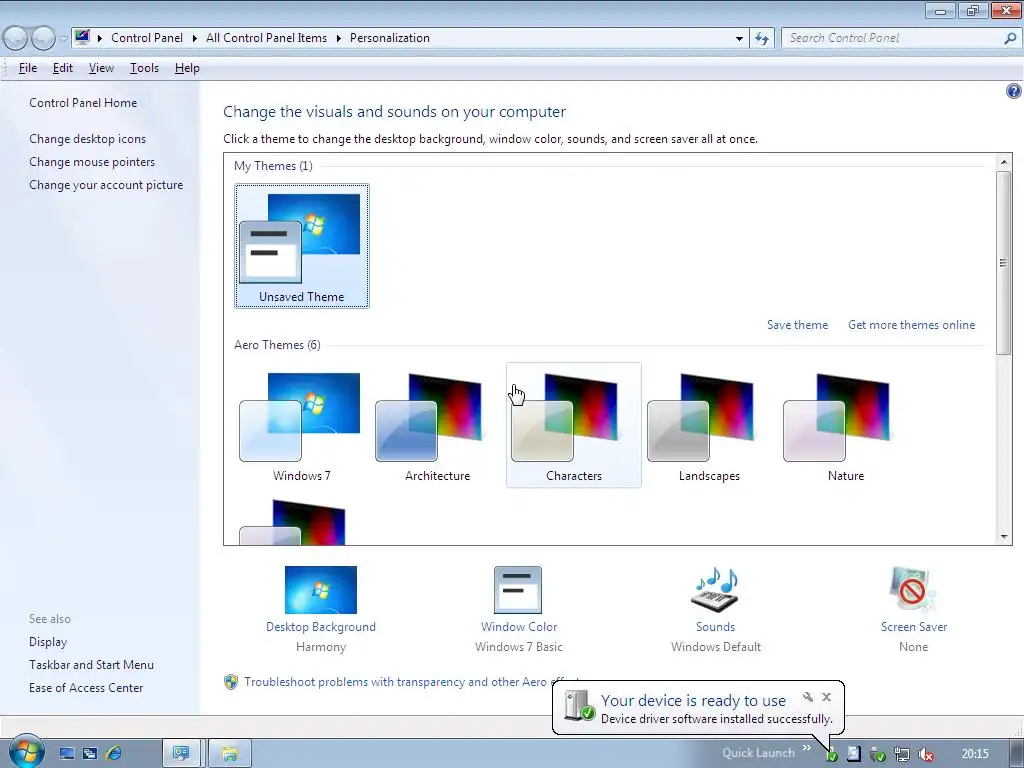Open Windows Explorer taskbar button

coord(229,754)
